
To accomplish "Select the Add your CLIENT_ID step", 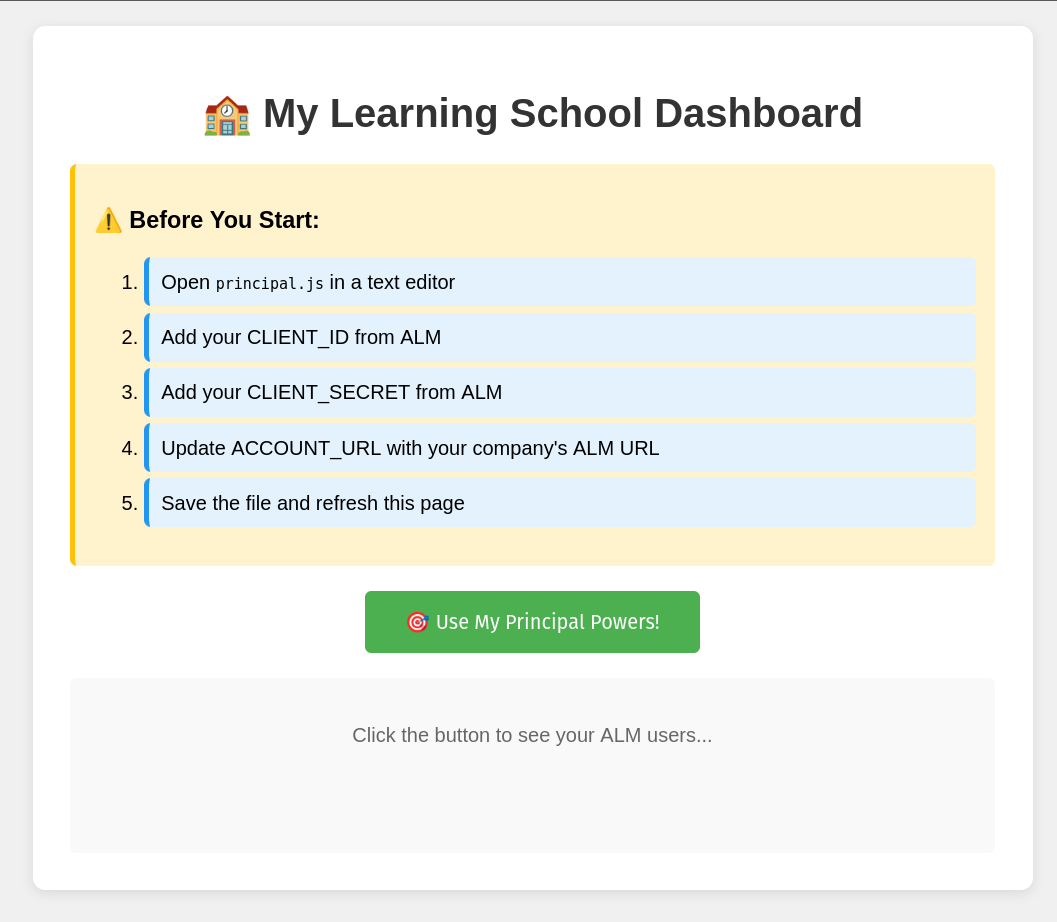I will point(301,337).
